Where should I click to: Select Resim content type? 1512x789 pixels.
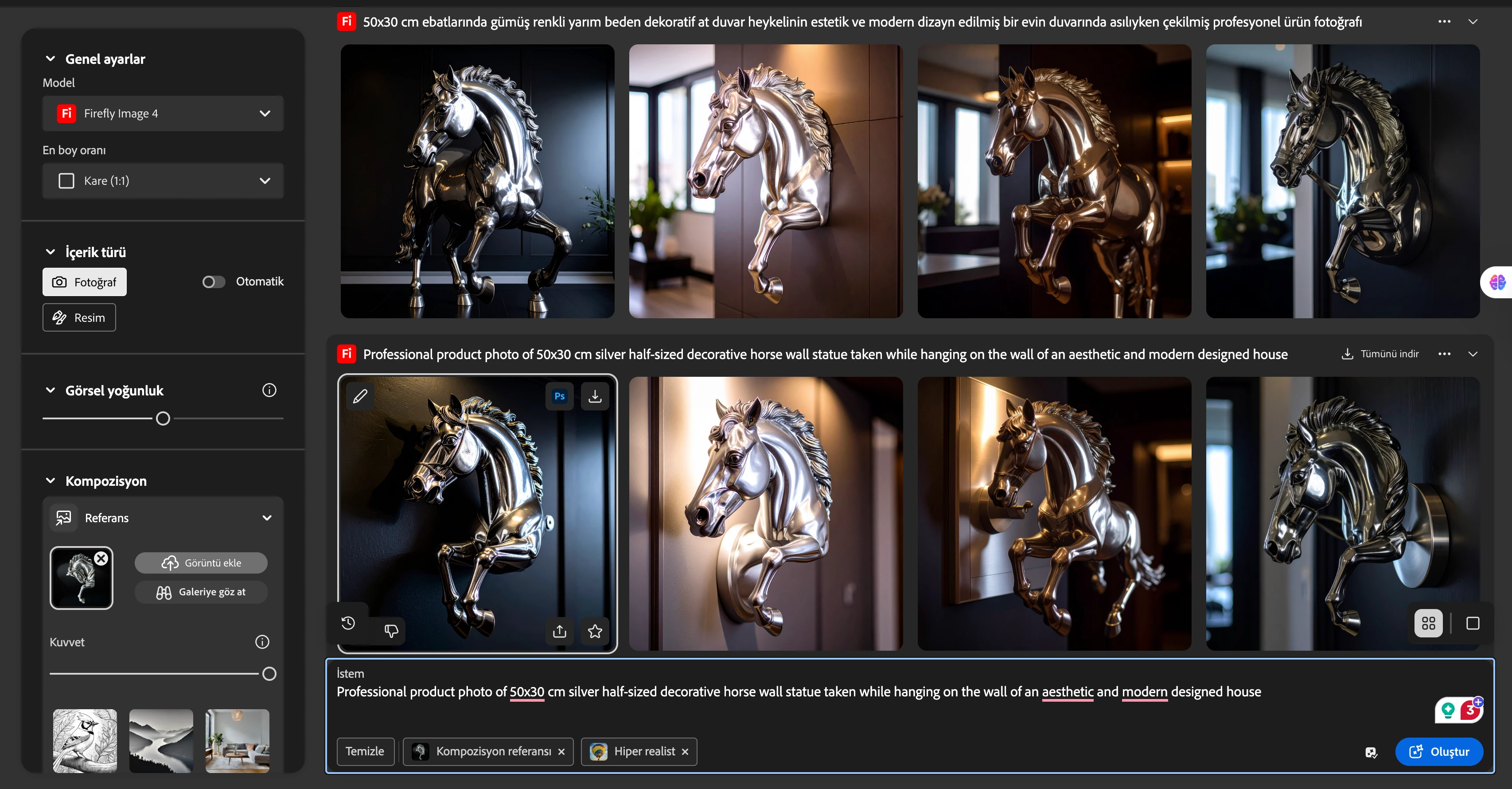point(79,318)
